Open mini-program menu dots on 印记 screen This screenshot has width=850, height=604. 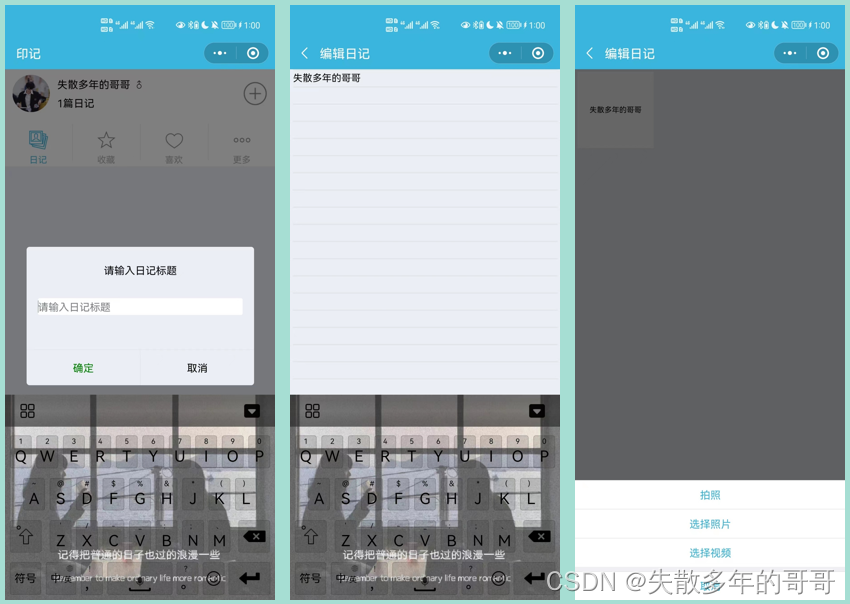220,53
